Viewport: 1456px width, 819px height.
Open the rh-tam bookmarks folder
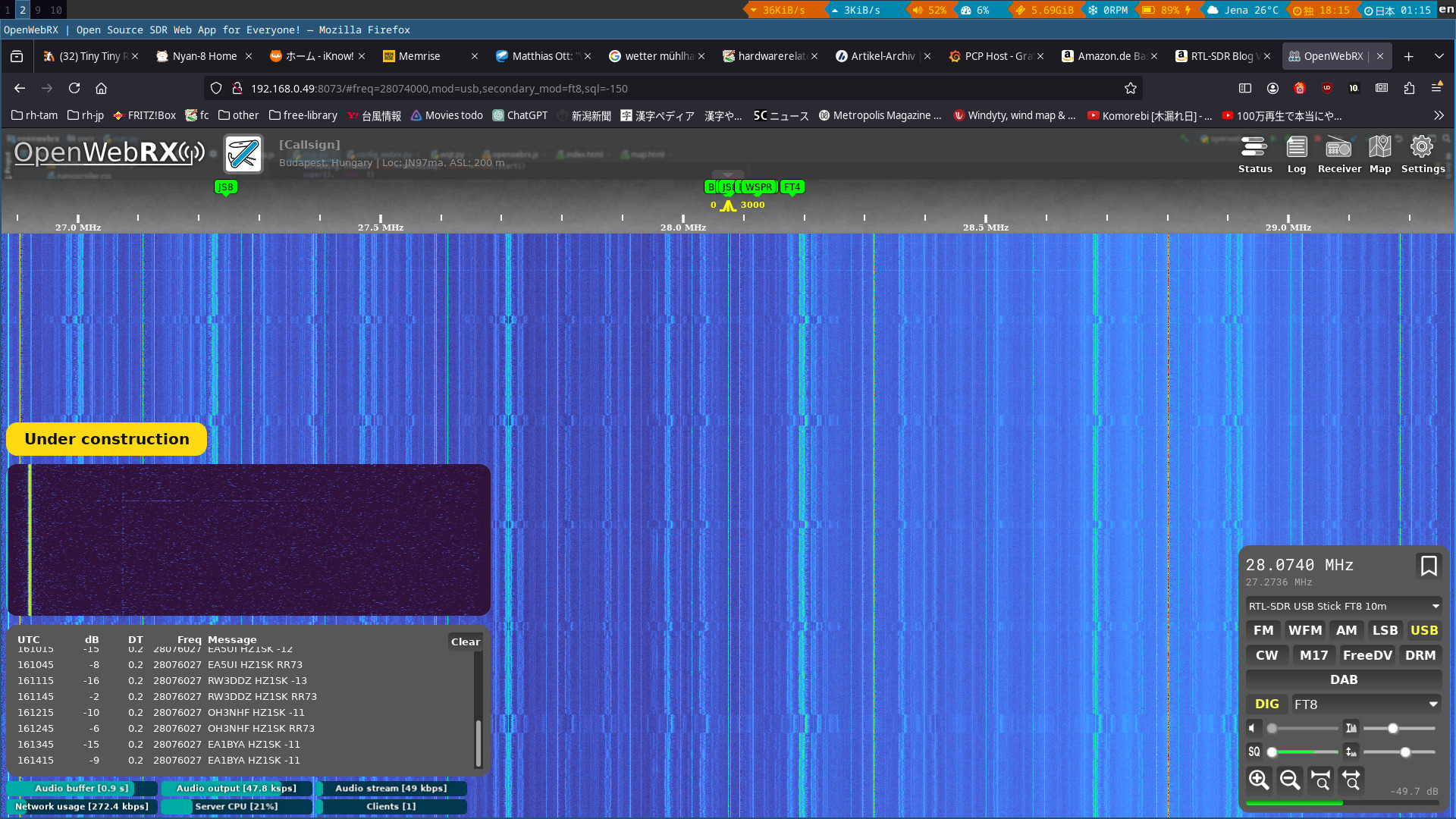[35, 115]
